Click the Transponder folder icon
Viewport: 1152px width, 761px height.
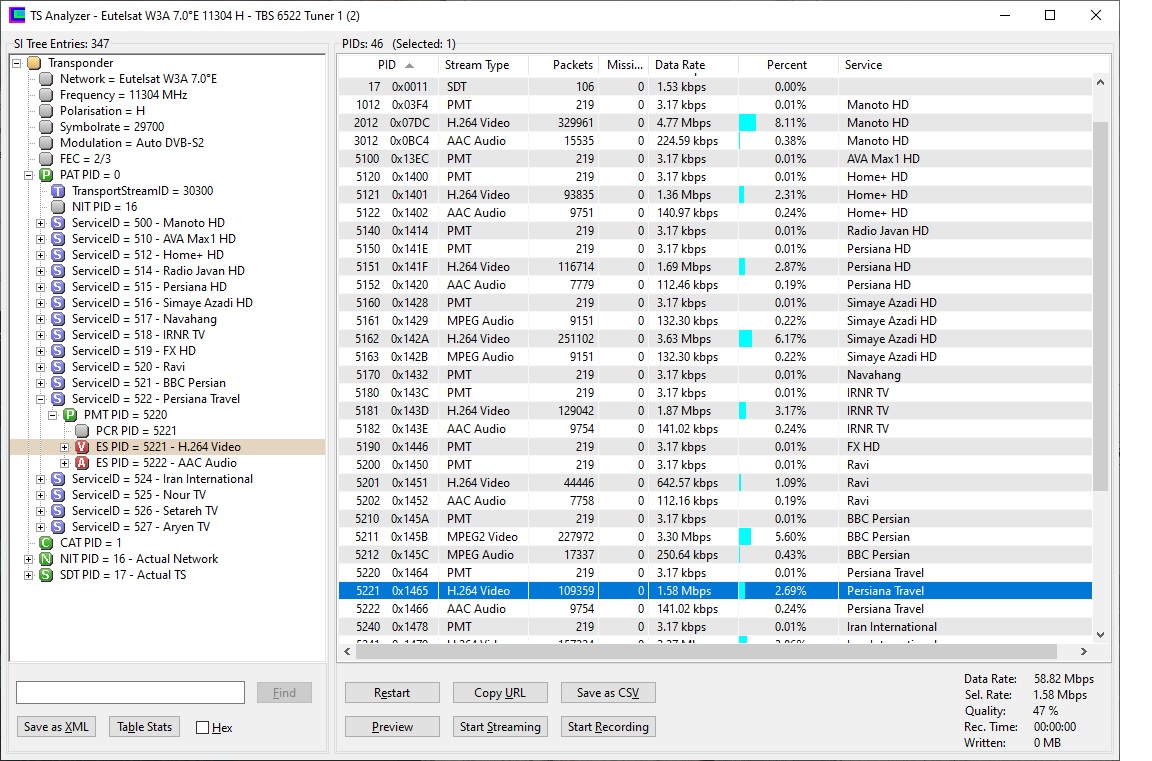pyautogui.click(x=34, y=63)
